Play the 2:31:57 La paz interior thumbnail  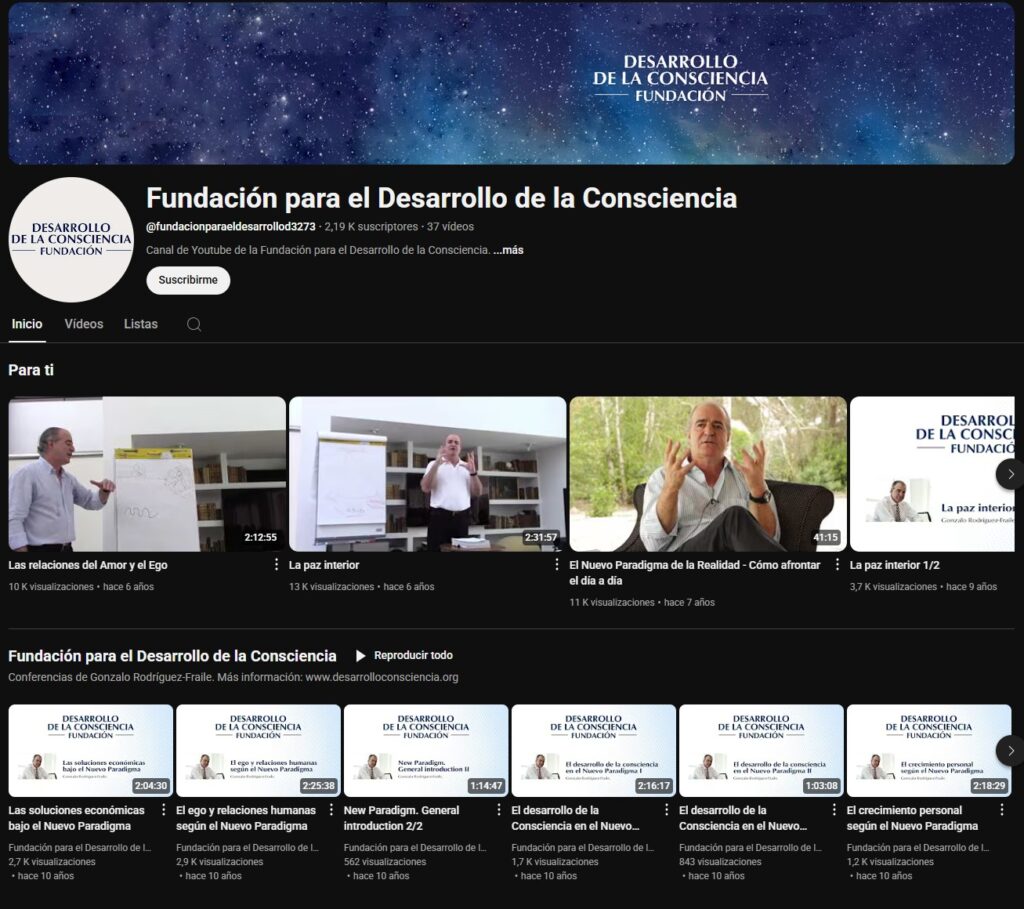[x=428, y=474]
